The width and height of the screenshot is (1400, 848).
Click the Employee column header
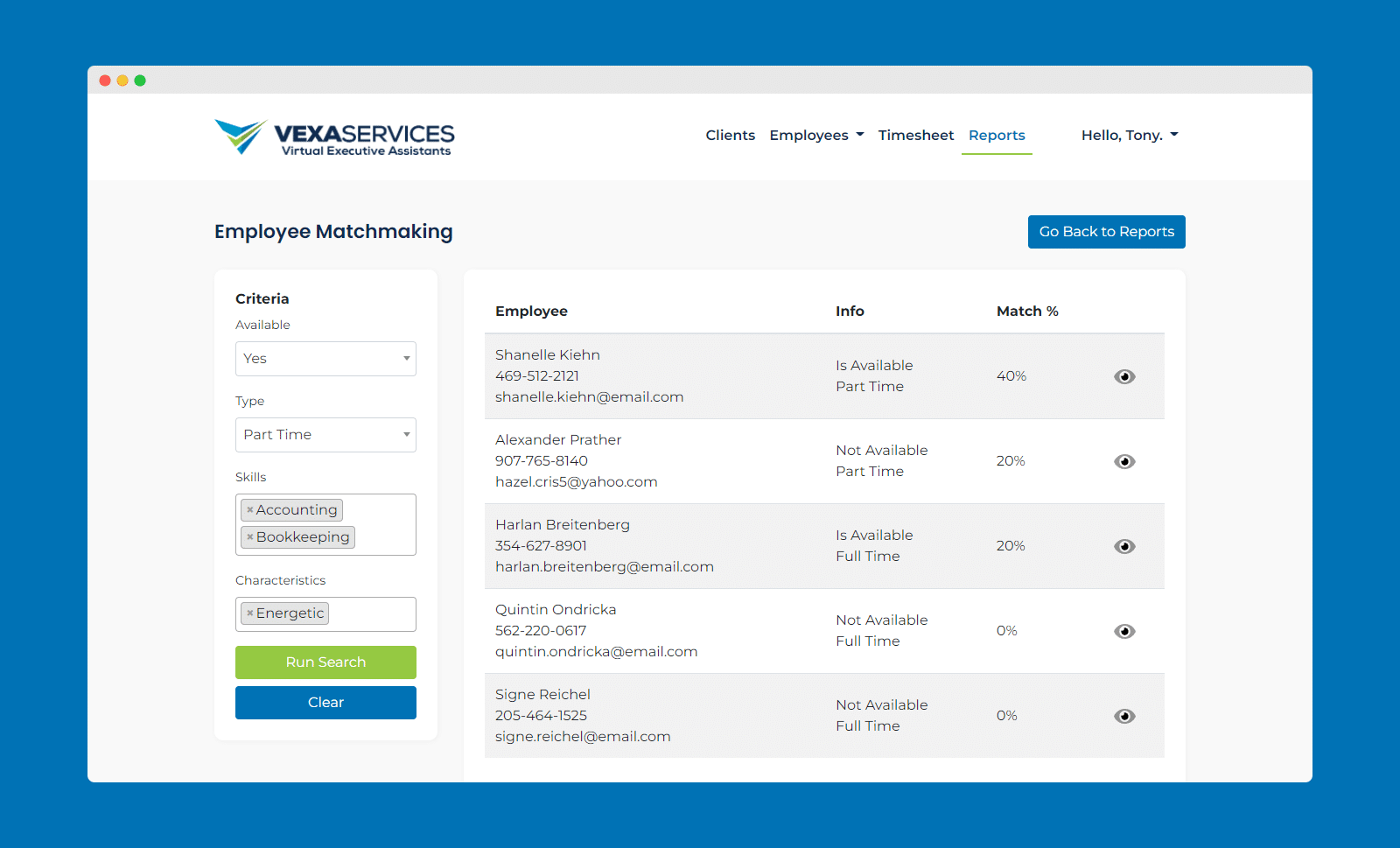[531, 311]
